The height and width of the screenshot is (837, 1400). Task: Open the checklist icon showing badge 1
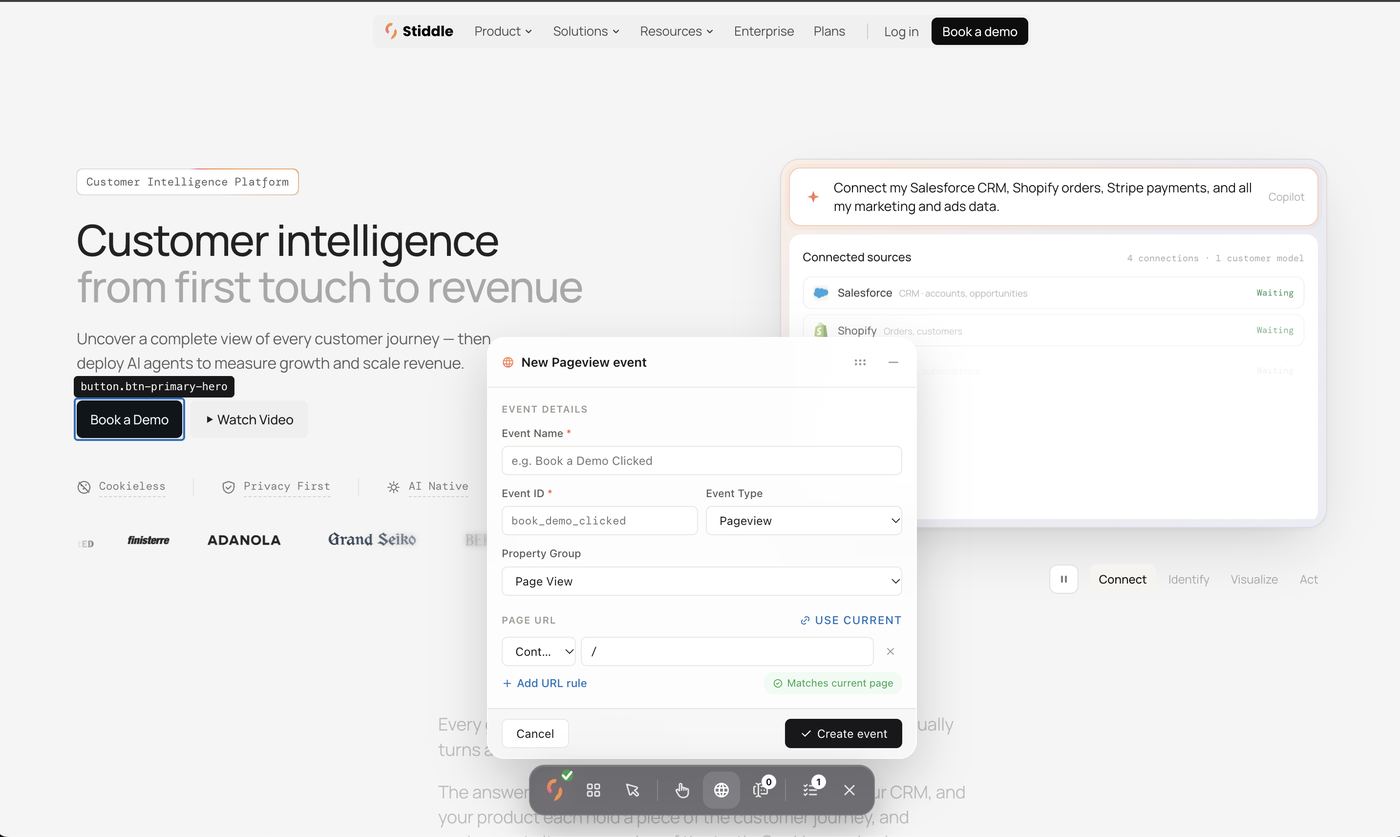coord(811,789)
